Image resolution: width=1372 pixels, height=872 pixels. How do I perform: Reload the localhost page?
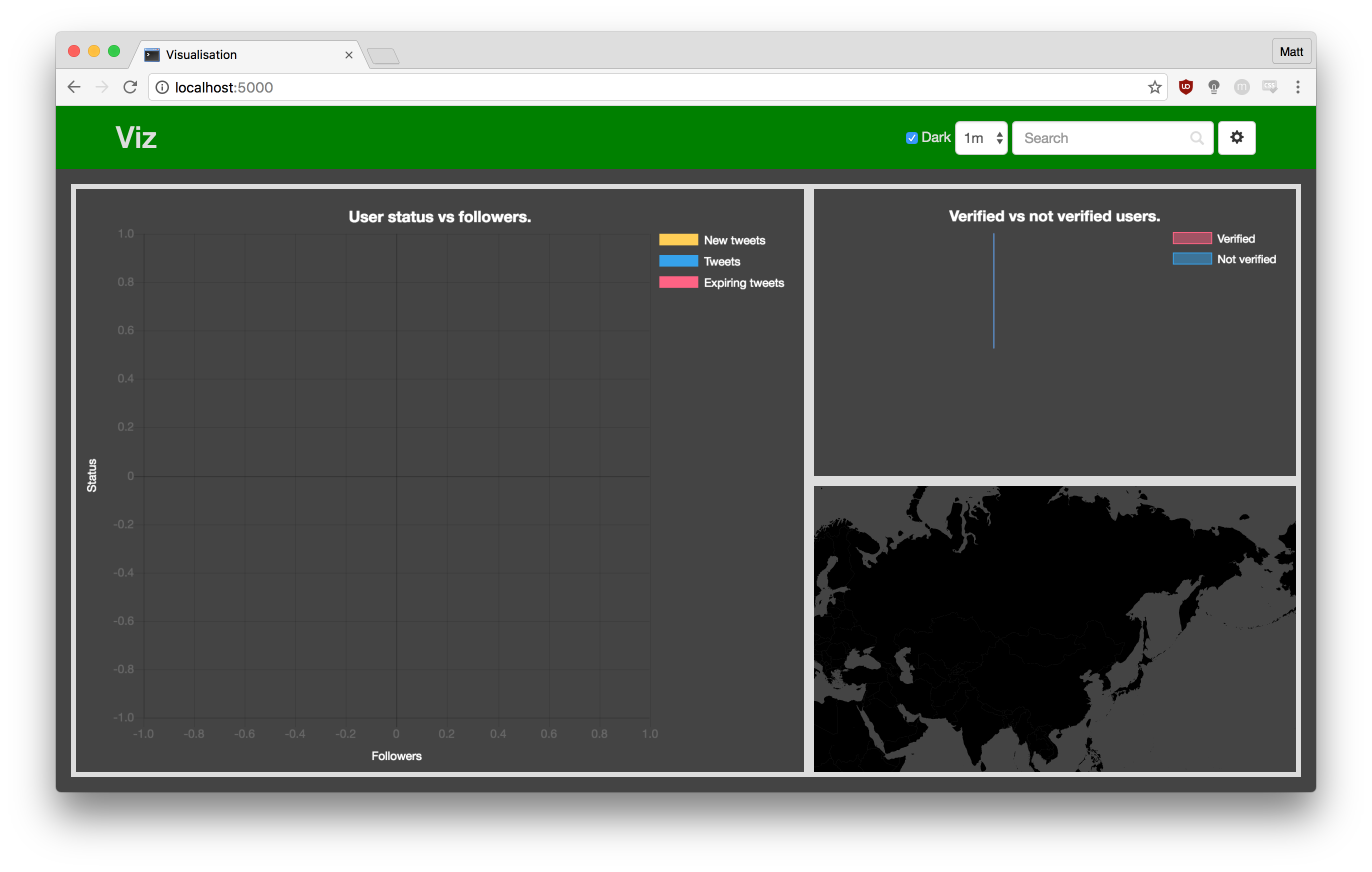coord(130,86)
